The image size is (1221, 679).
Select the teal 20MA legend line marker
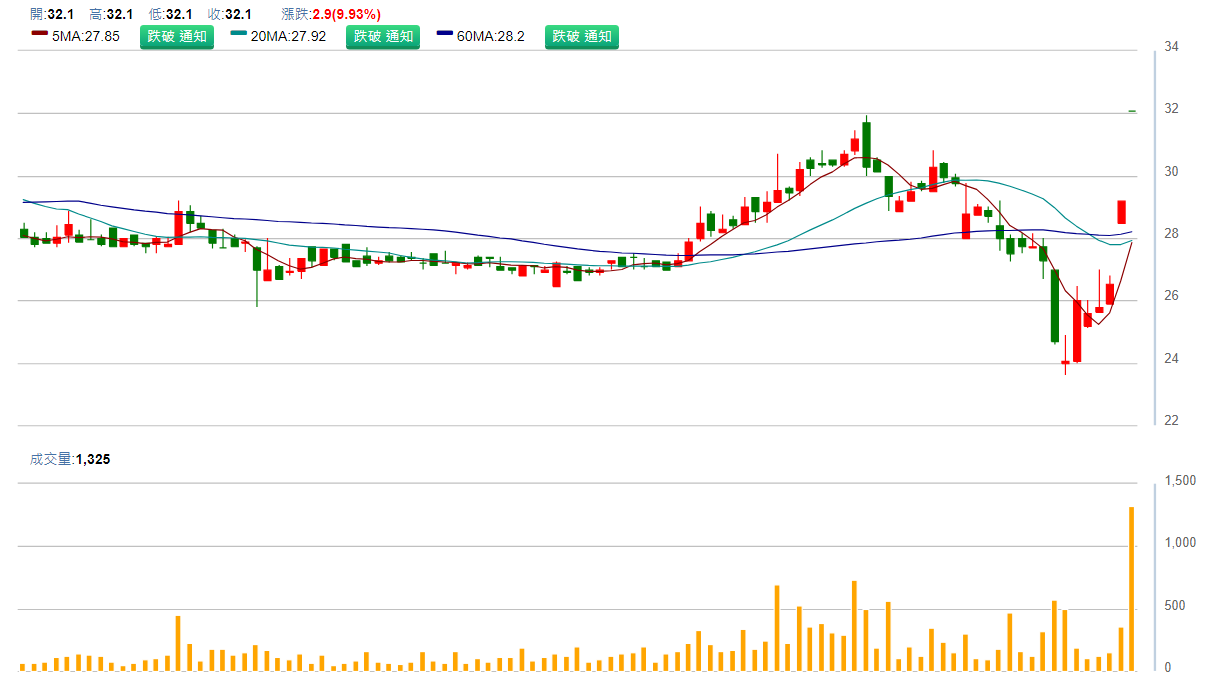point(239,33)
